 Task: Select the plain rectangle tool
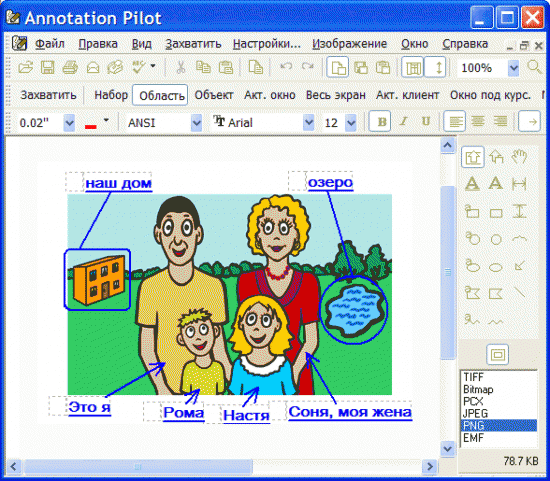tap(496, 213)
